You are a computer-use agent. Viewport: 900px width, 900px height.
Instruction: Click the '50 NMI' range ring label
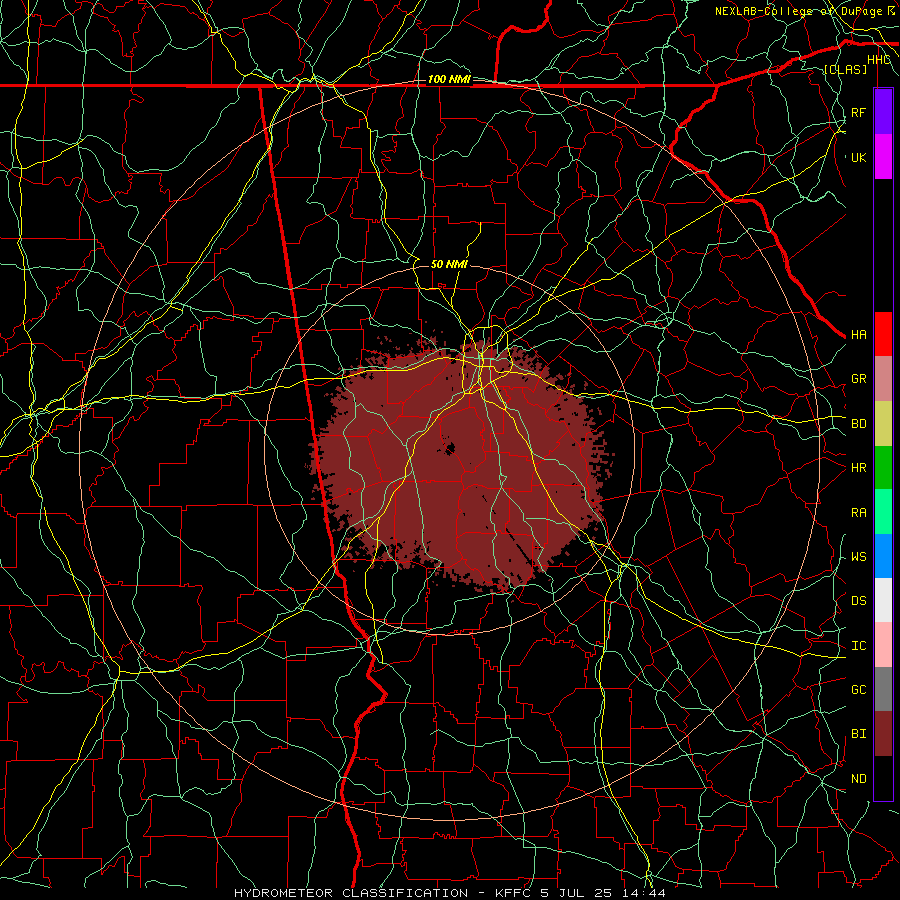pos(449,264)
